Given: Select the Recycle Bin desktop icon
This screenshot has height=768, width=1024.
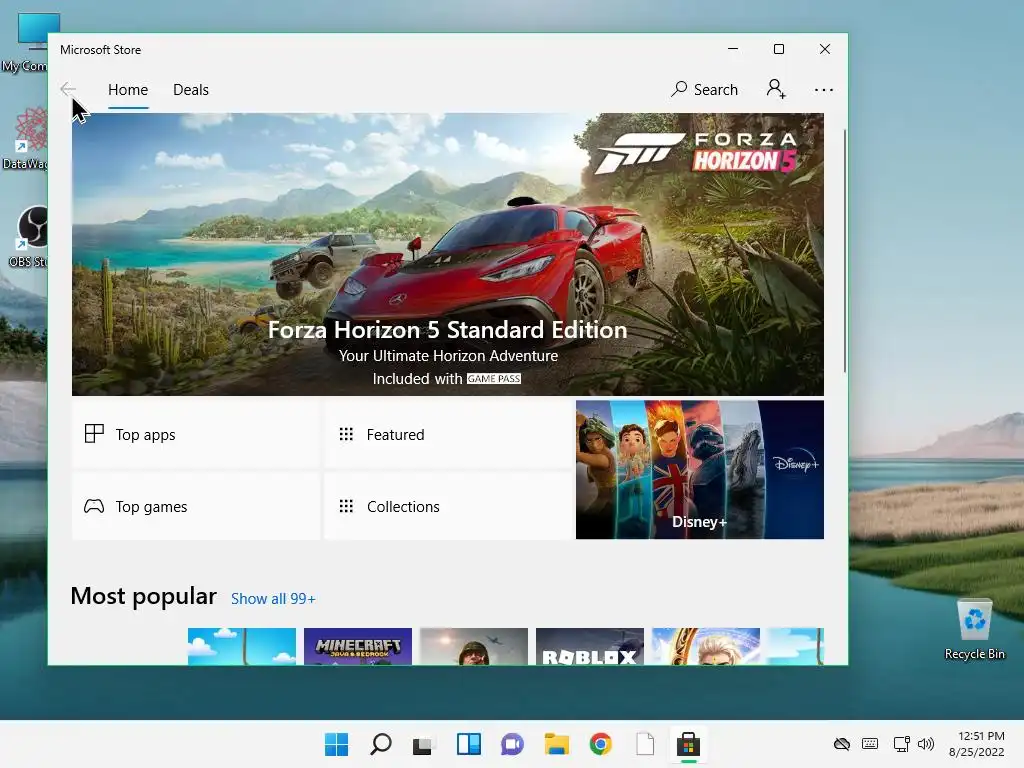Looking at the screenshot, I should tap(974, 629).
